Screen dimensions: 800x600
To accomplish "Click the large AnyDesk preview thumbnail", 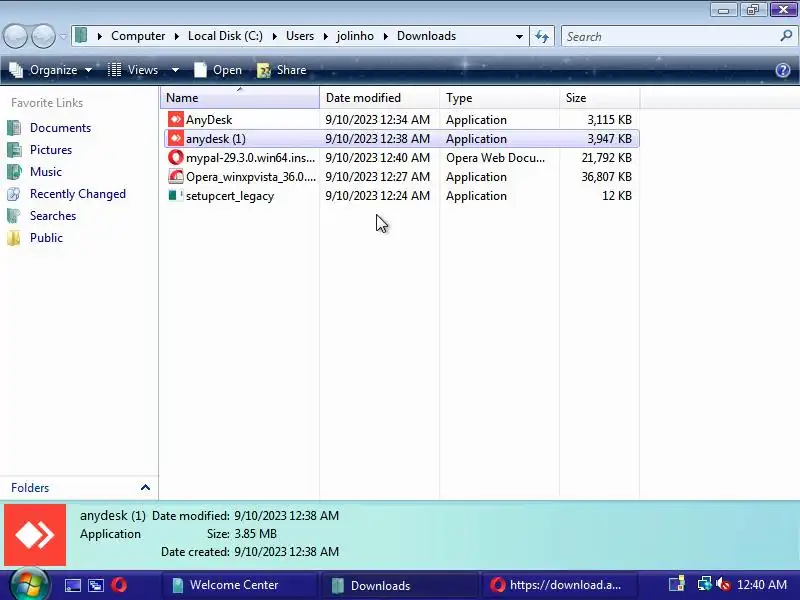I will pos(35,535).
